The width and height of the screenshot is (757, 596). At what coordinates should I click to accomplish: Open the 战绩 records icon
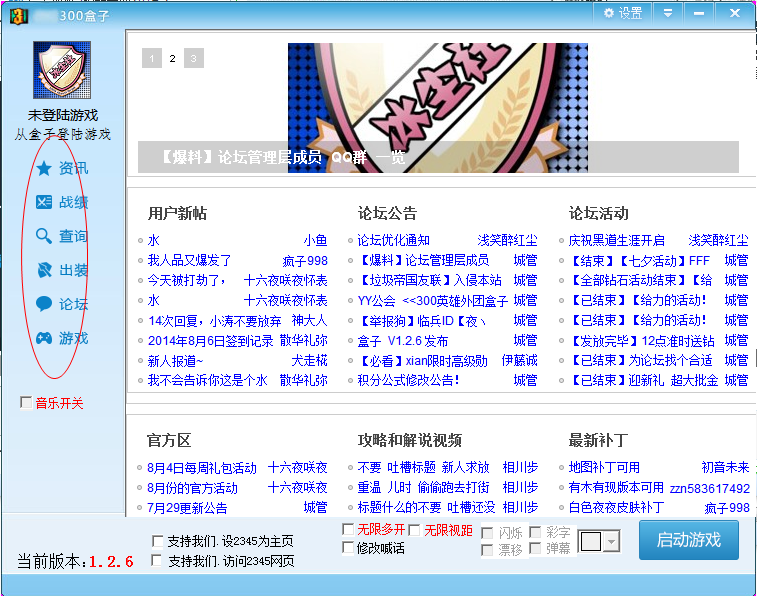pyautogui.click(x=44, y=202)
